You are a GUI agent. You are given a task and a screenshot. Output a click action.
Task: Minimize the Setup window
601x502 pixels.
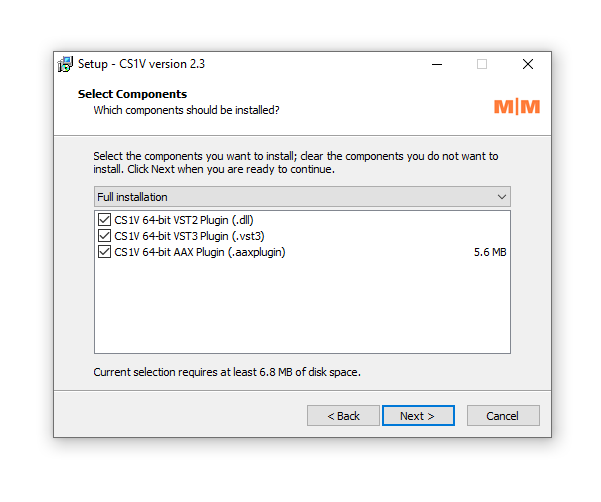[x=437, y=64]
